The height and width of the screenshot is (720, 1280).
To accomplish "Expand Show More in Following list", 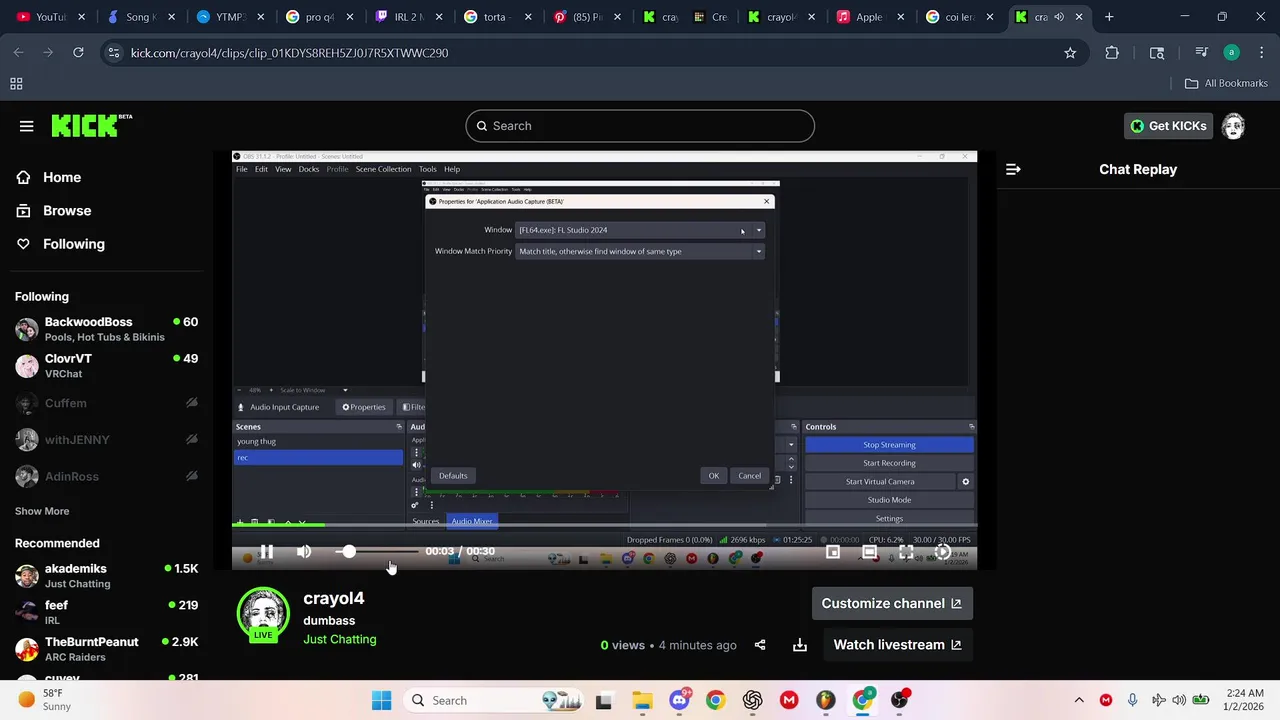I will point(42,511).
